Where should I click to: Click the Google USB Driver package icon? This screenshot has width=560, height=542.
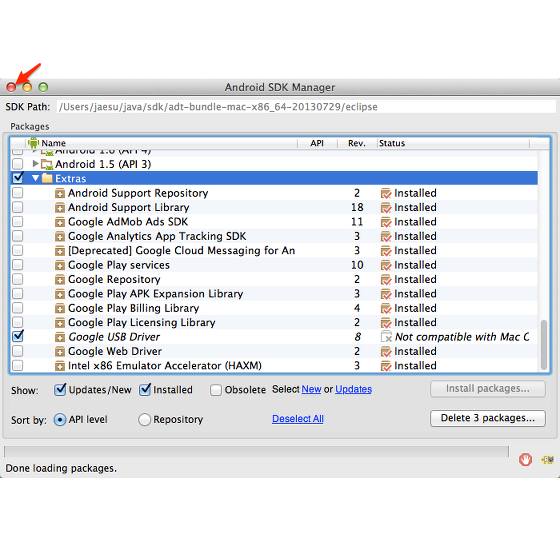click(60, 337)
